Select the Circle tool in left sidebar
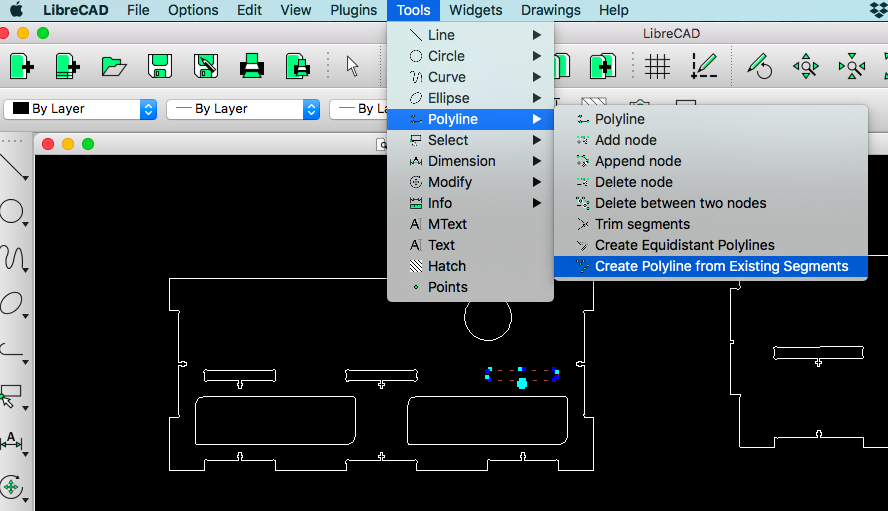 pos(14,212)
